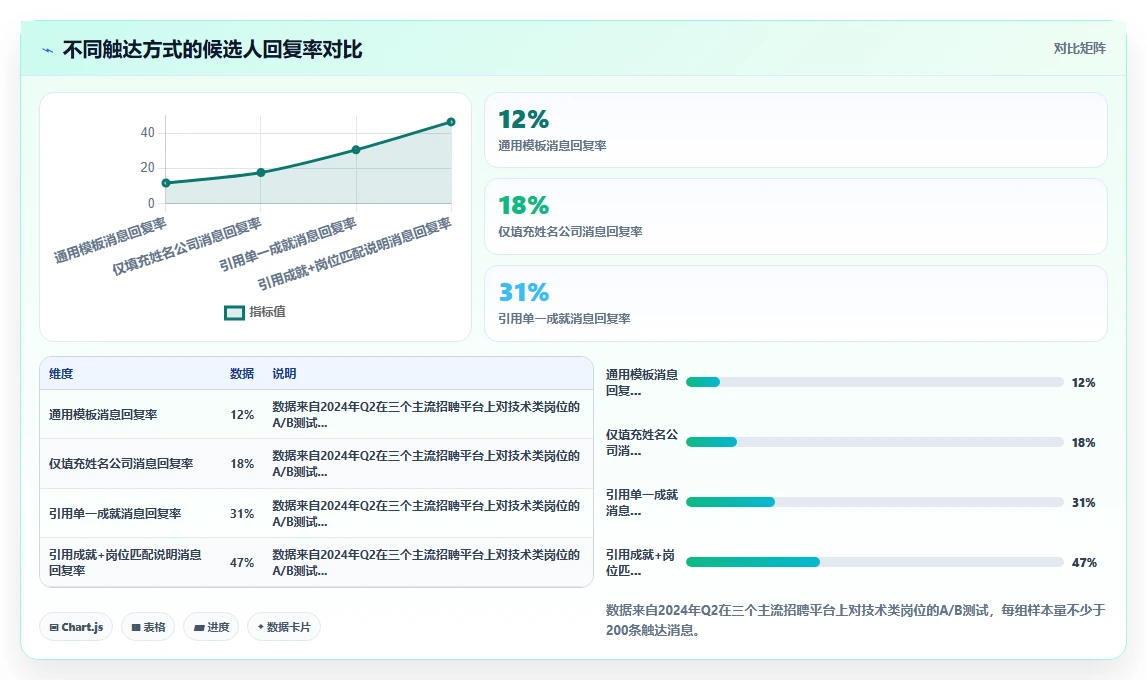Click the 仅填充姓名公司消息回复率 card caption
The image size is (1147, 680).
pos(571,232)
